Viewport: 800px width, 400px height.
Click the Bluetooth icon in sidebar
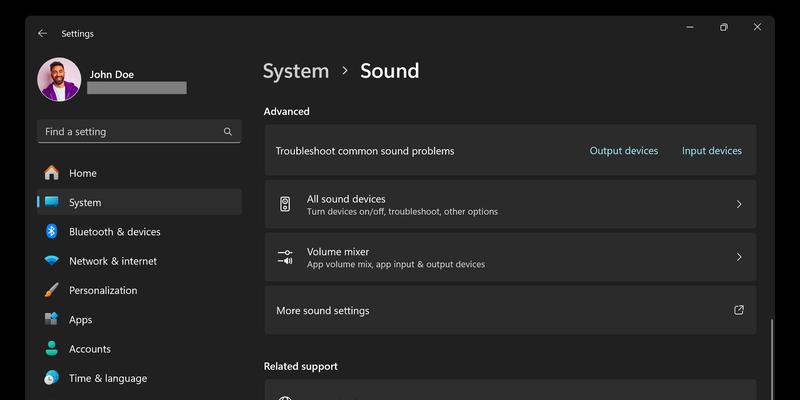pos(52,232)
